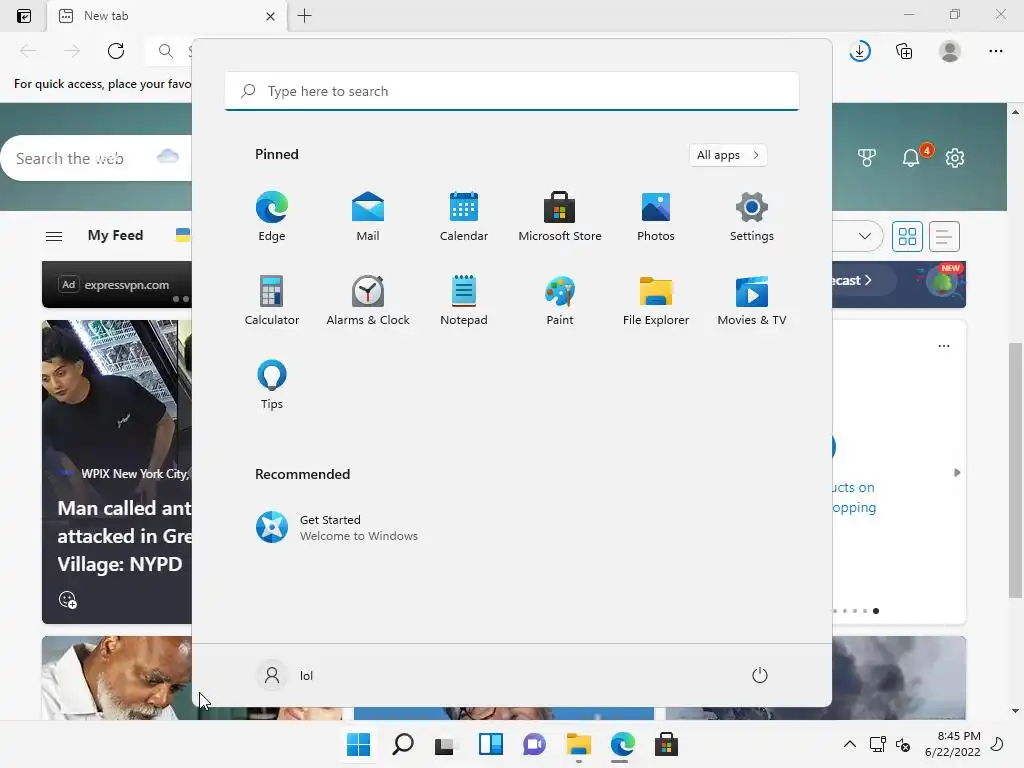
Task: Open taskbar Search
Action: click(402, 744)
